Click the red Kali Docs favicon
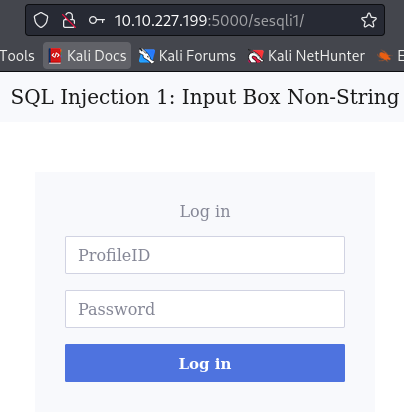 (x=55, y=56)
